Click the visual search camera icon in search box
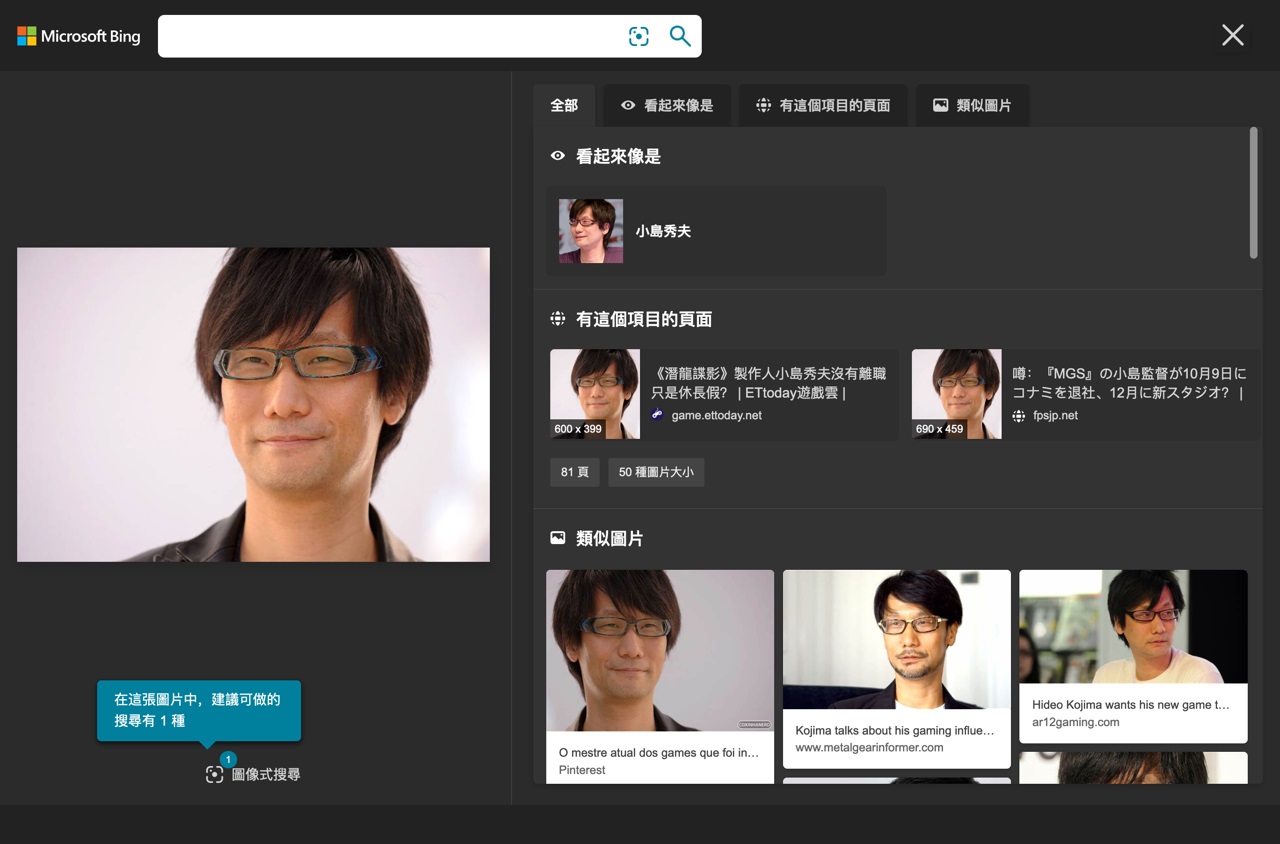 click(x=639, y=36)
